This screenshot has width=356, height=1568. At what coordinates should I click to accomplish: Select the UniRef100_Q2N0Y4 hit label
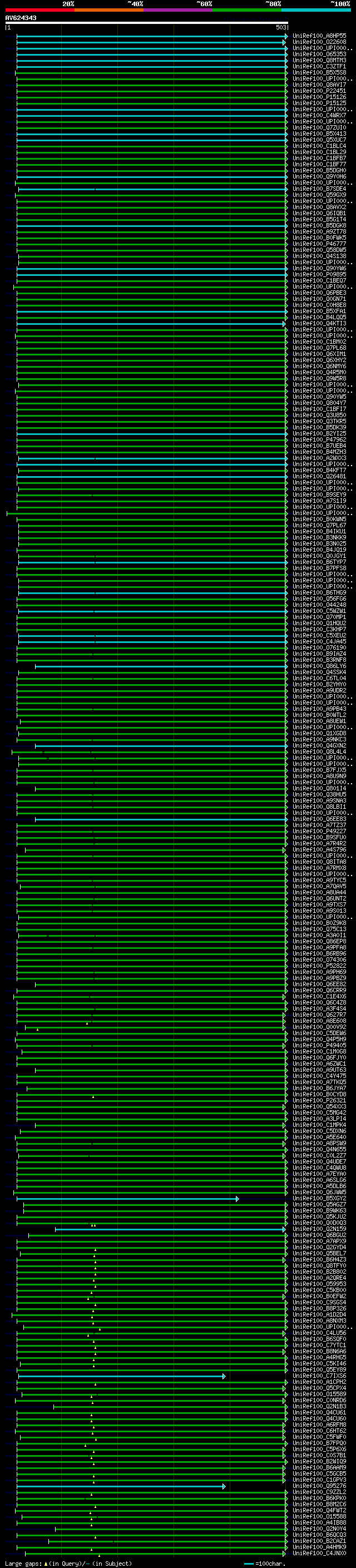coord(319,1529)
